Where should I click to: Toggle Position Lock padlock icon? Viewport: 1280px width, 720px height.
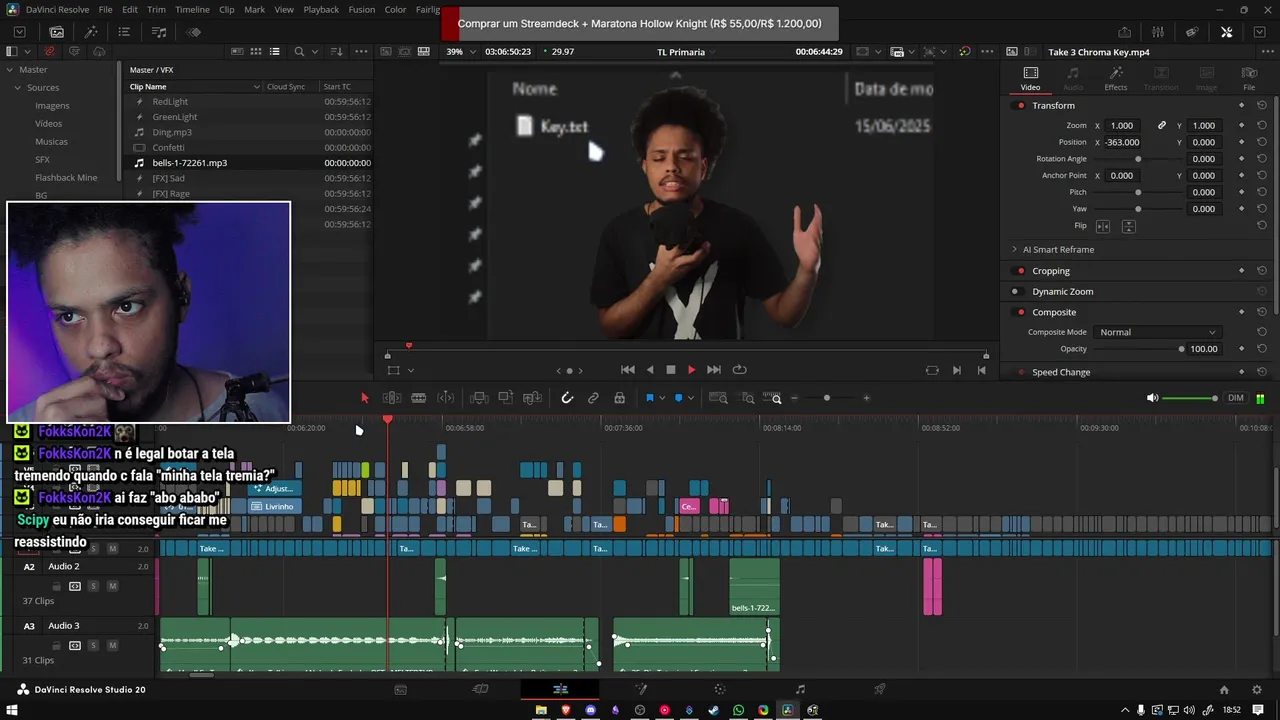[619, 398]
